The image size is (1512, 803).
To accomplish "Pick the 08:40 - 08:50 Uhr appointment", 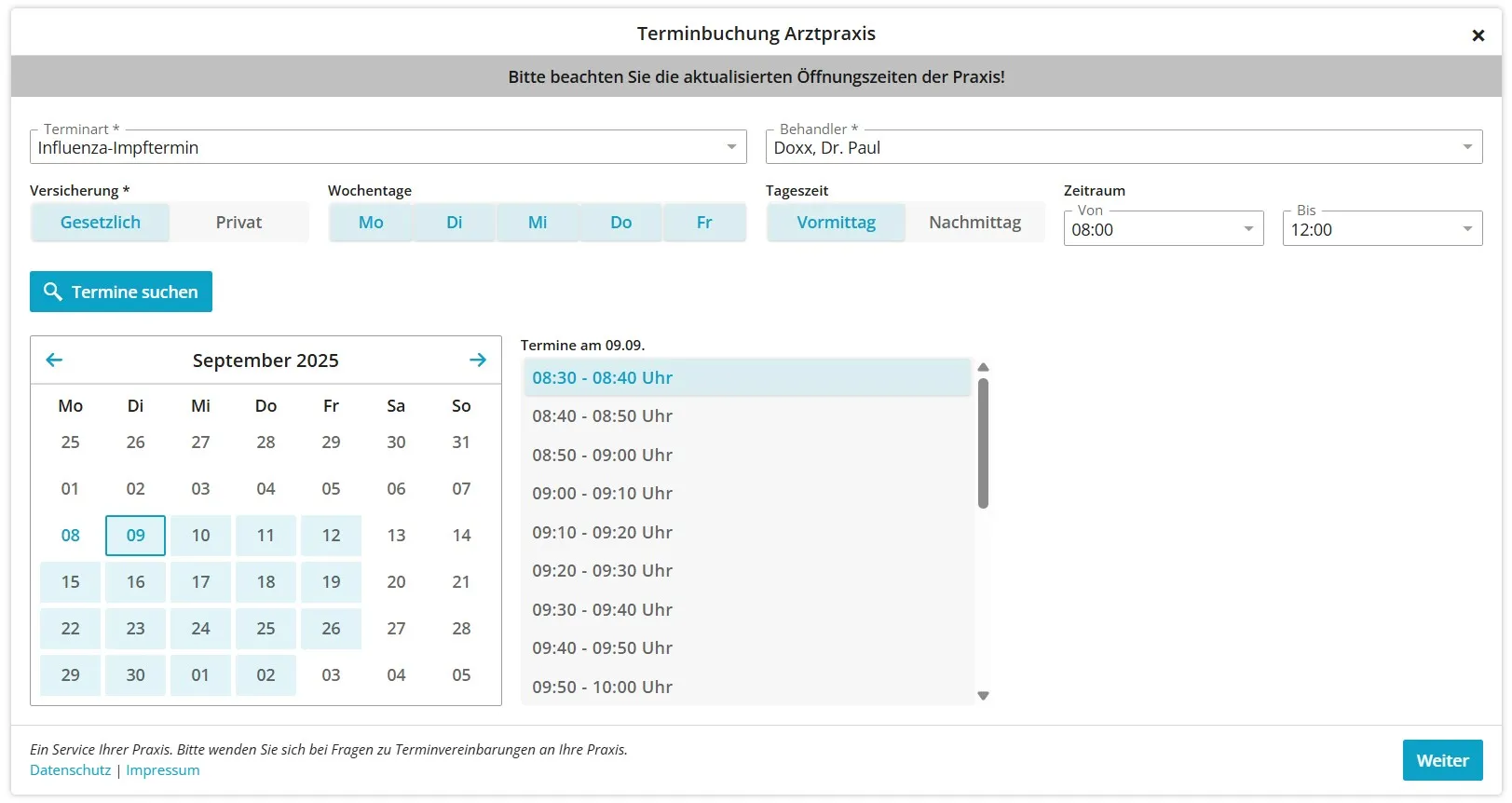I will click(x=602, y=416).
